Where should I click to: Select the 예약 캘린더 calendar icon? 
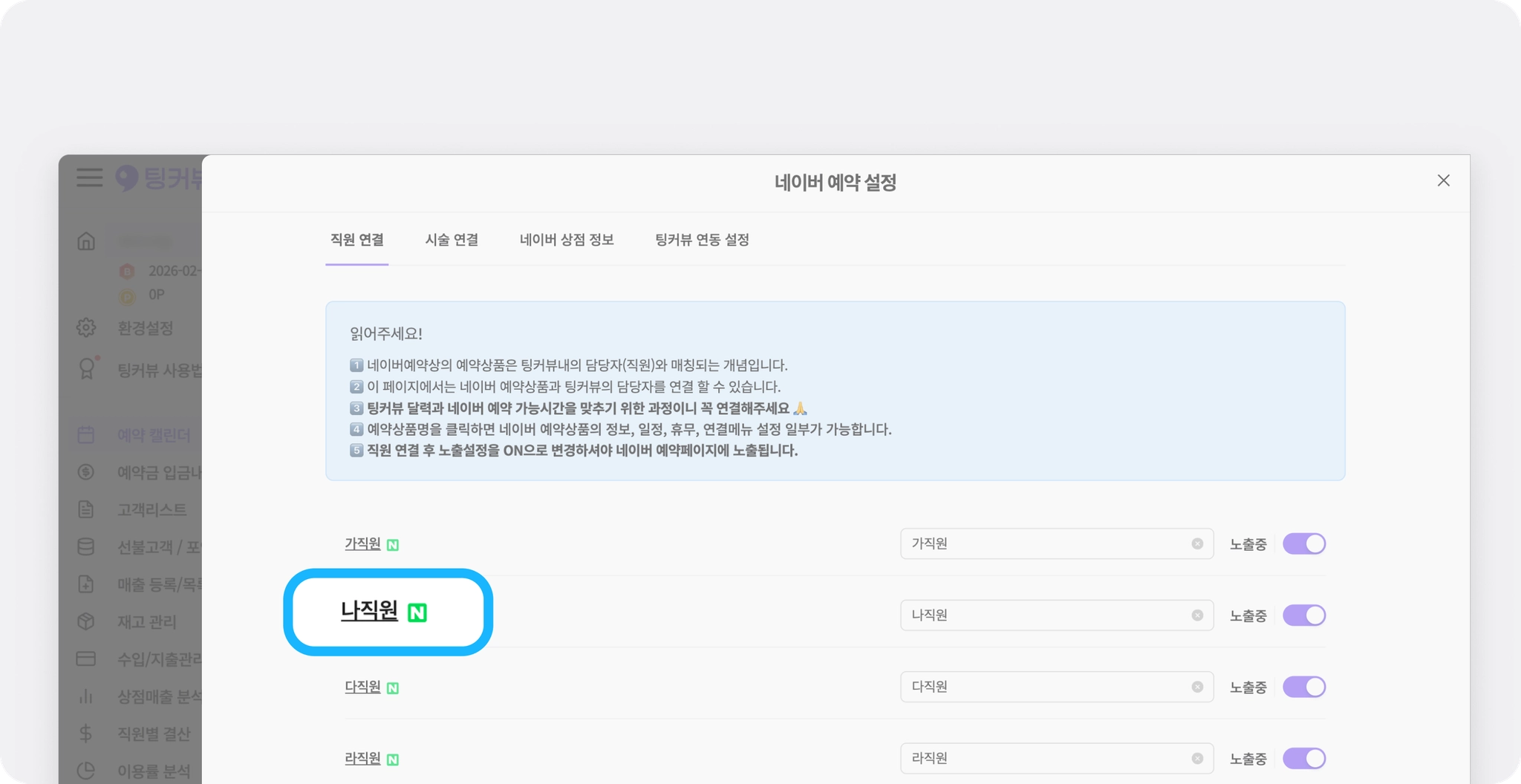(86, 435)
